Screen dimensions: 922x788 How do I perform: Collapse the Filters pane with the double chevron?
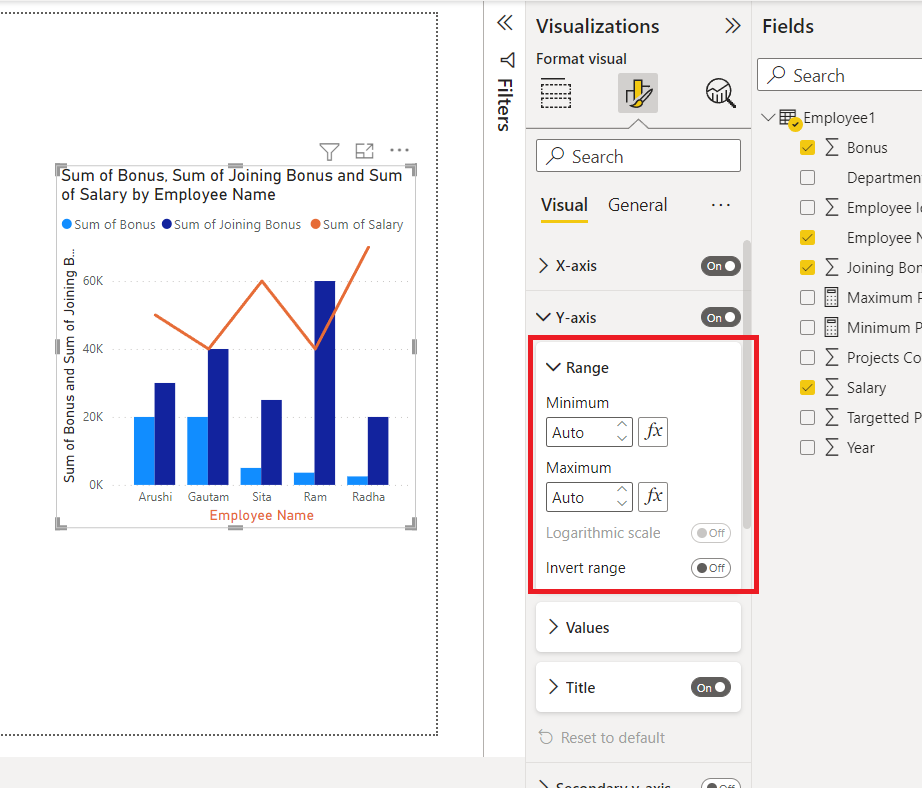click(x=505, y=23)
